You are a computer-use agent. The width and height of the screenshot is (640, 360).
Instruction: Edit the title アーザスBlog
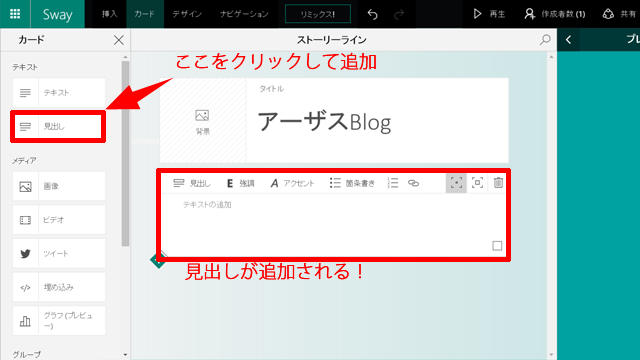(324, 122)
